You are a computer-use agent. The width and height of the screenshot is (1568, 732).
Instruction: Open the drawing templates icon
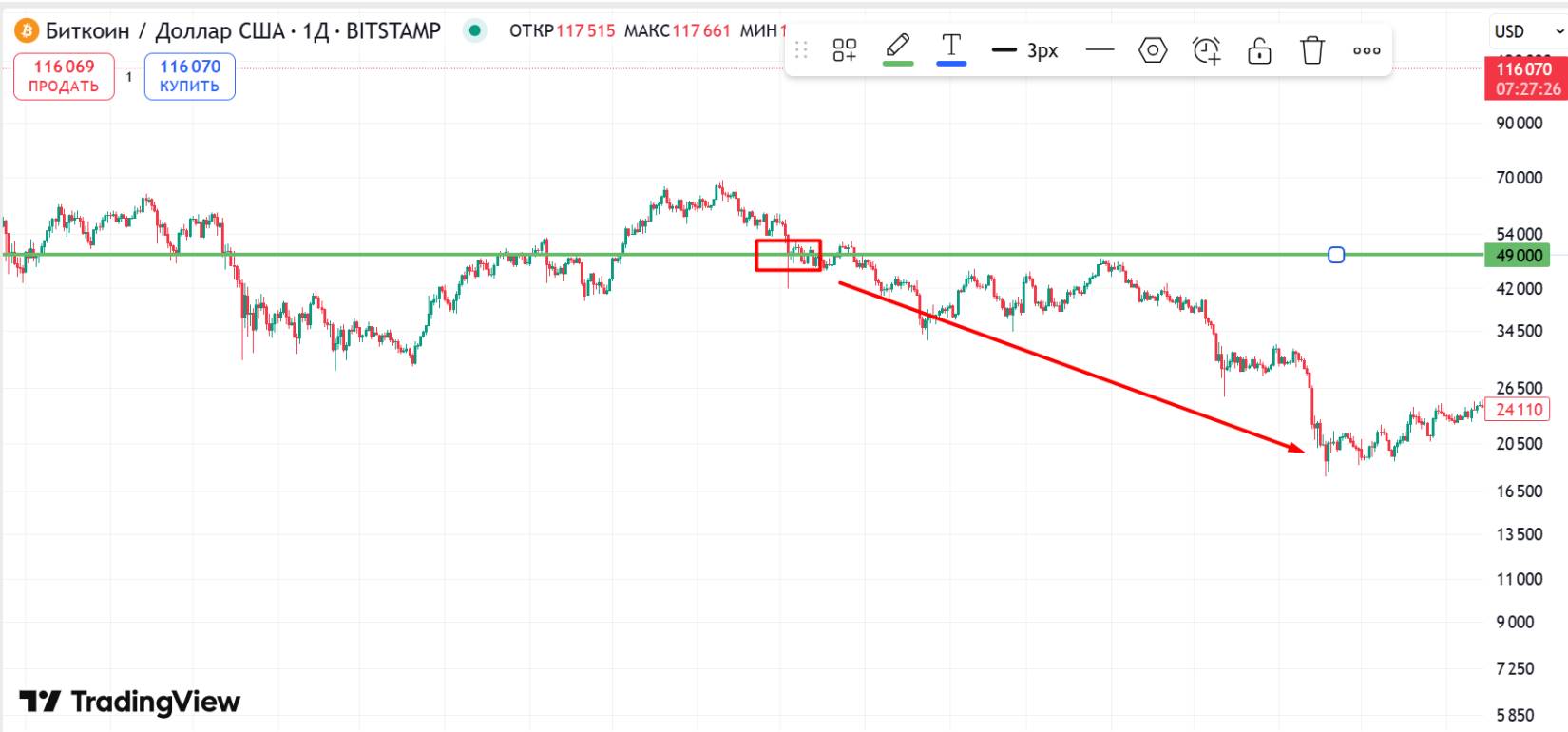844,50
